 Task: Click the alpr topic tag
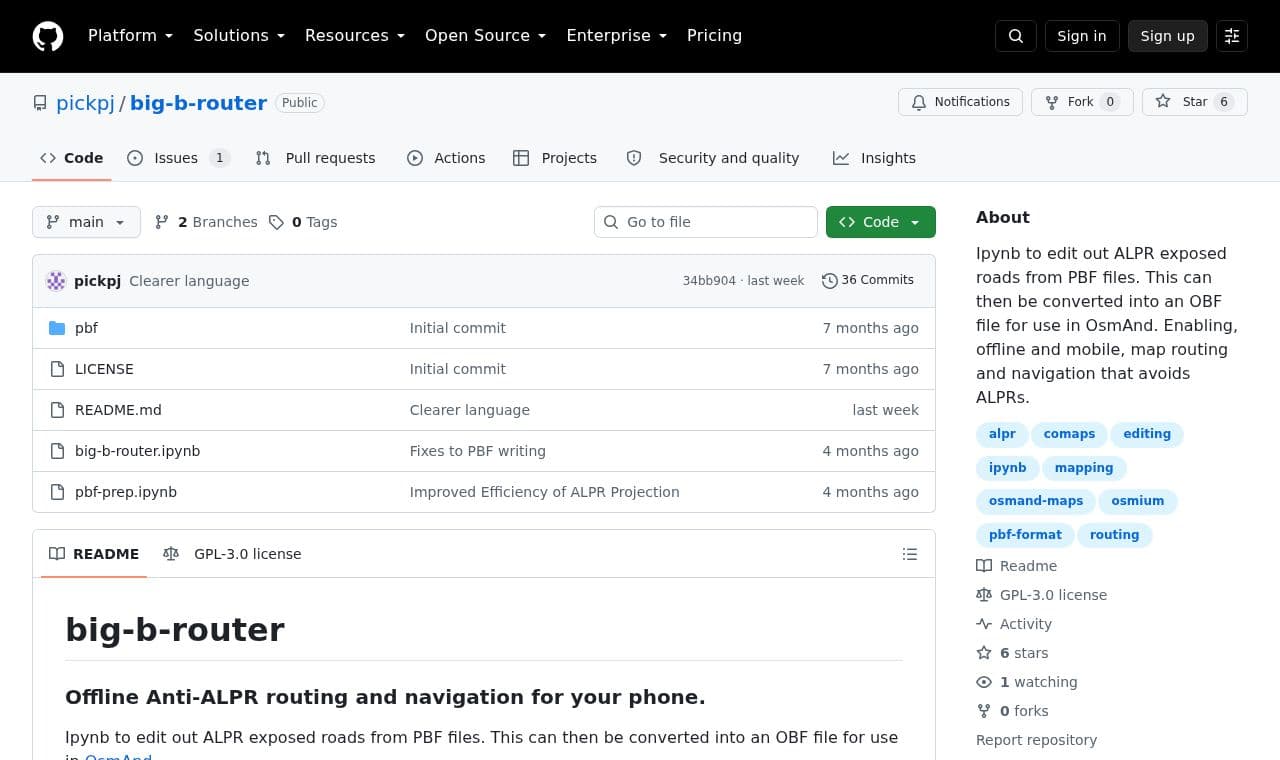click(1002, 434)
